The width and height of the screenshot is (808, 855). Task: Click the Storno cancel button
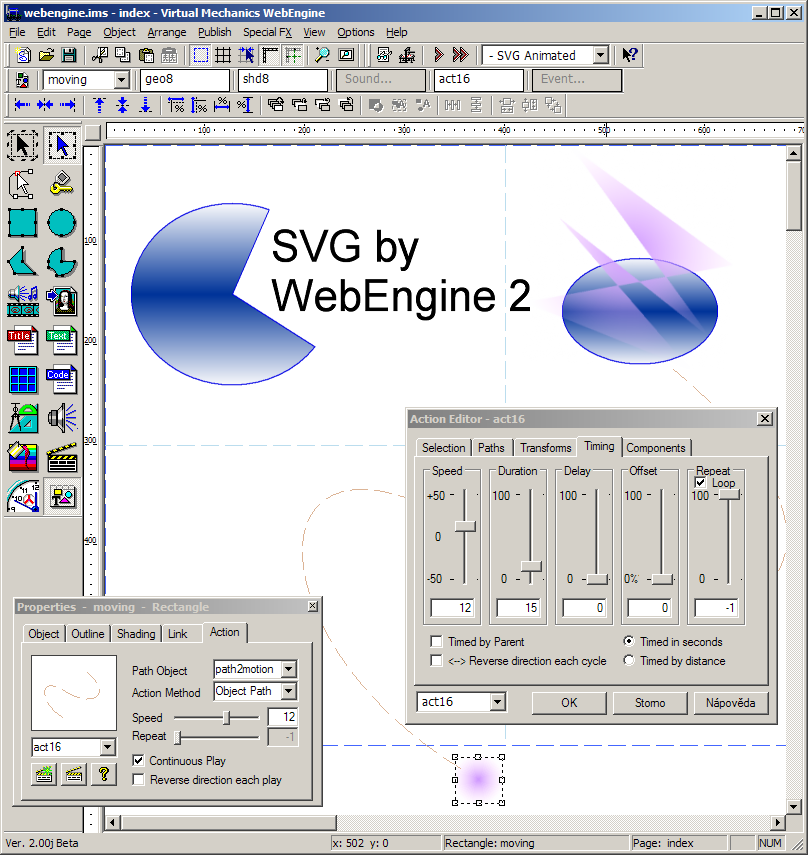pyautogui.click(x=650, y=703)
